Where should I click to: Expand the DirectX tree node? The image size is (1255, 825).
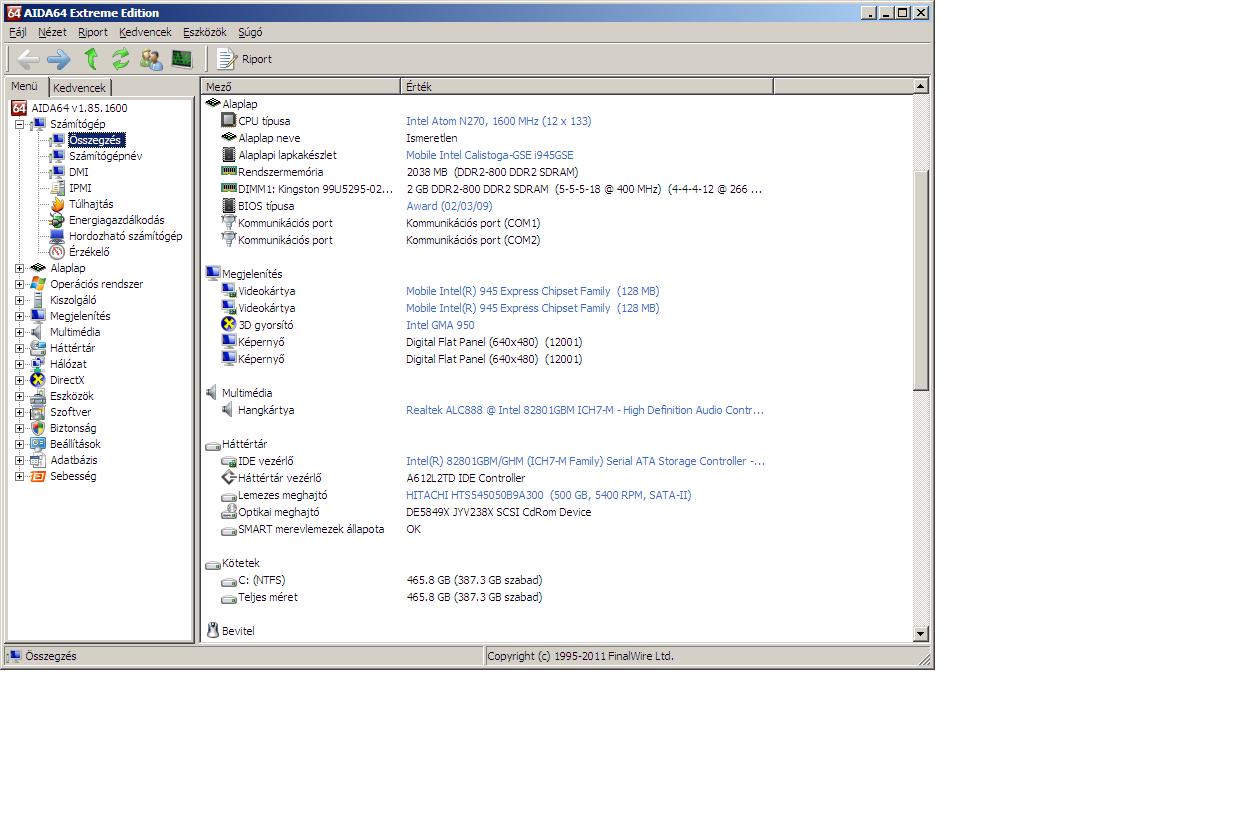coord(19,380)
